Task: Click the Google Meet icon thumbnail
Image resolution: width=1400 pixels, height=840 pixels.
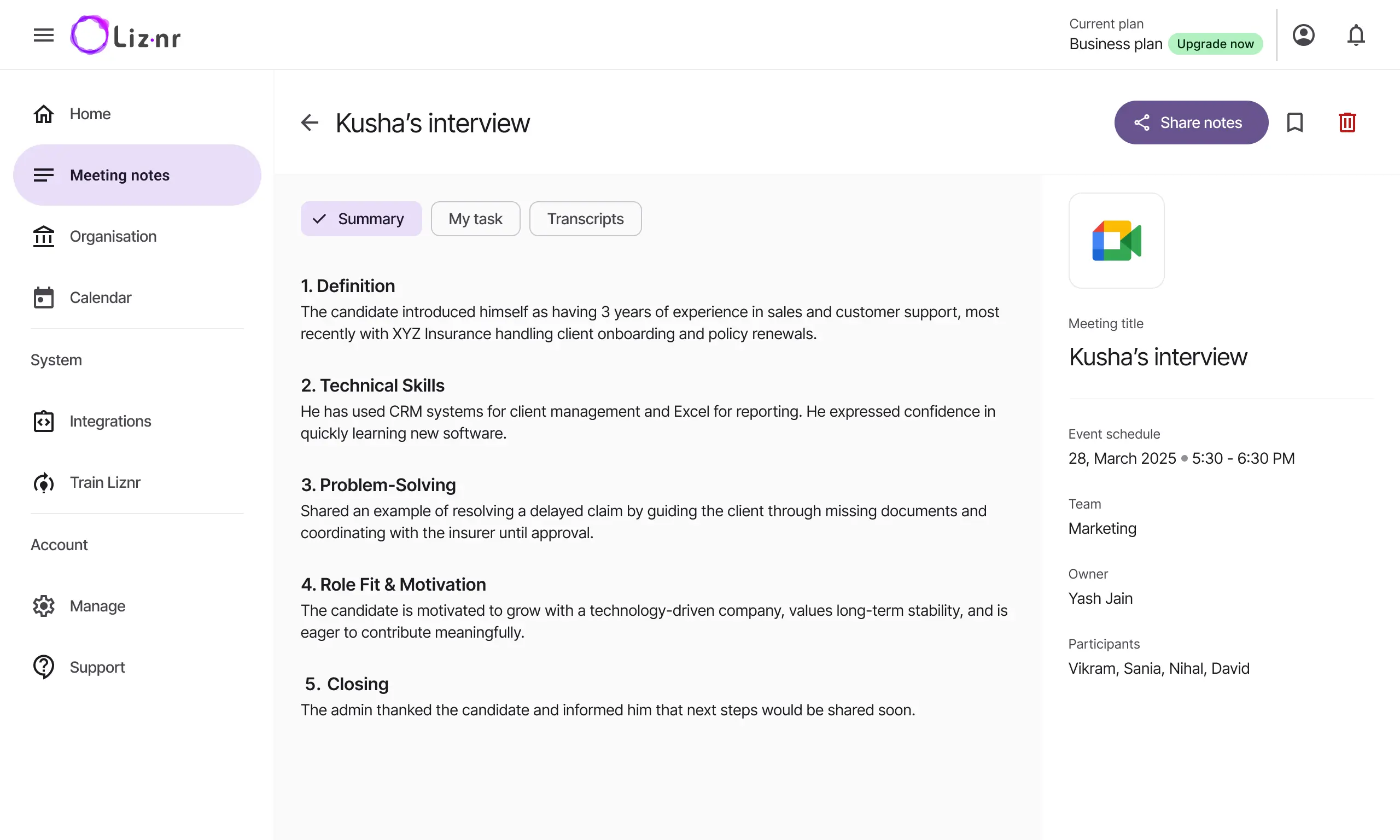Action: click(x=1117, y=241)
